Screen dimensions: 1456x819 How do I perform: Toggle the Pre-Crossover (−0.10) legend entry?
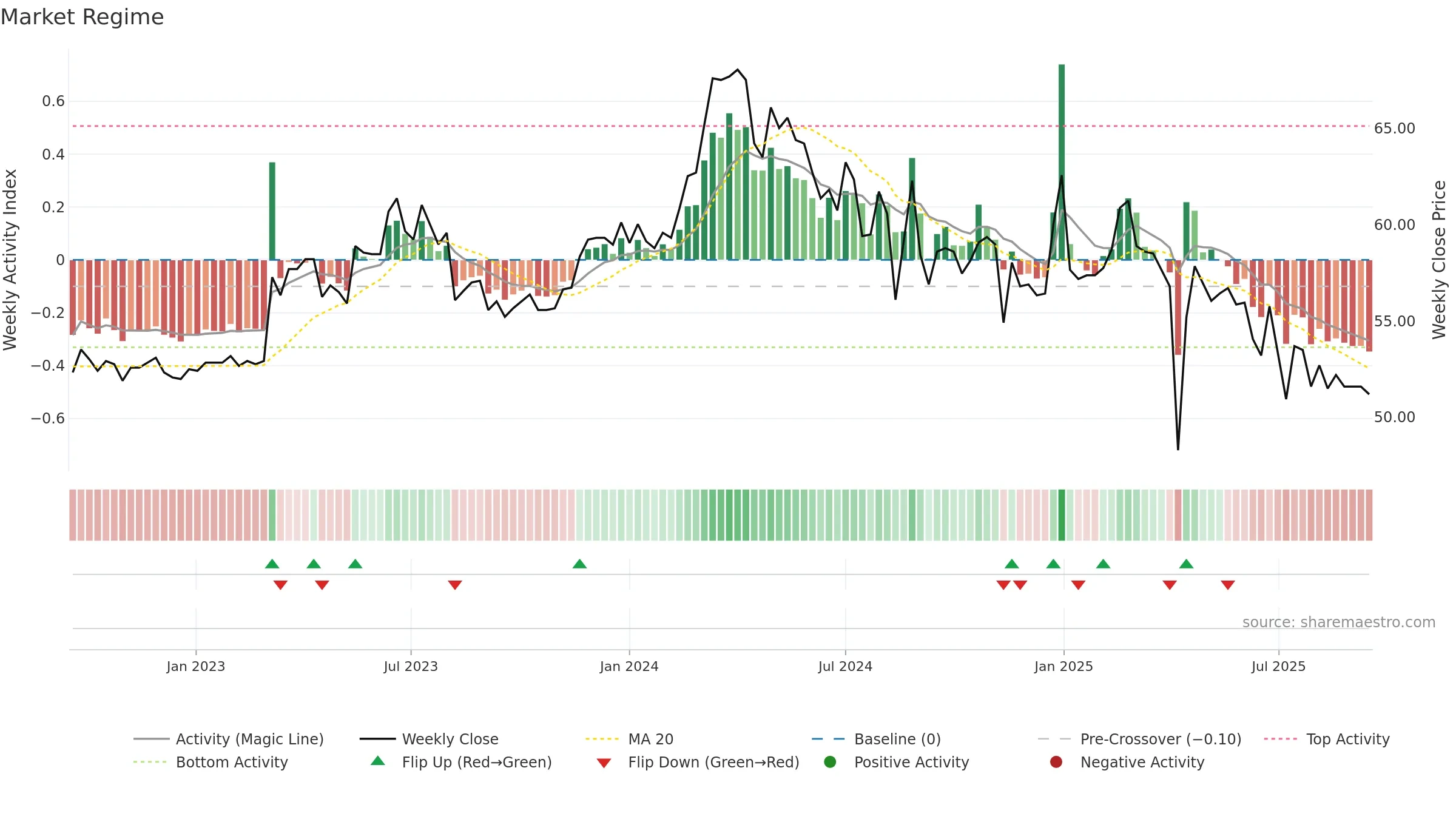(1139, 739)
